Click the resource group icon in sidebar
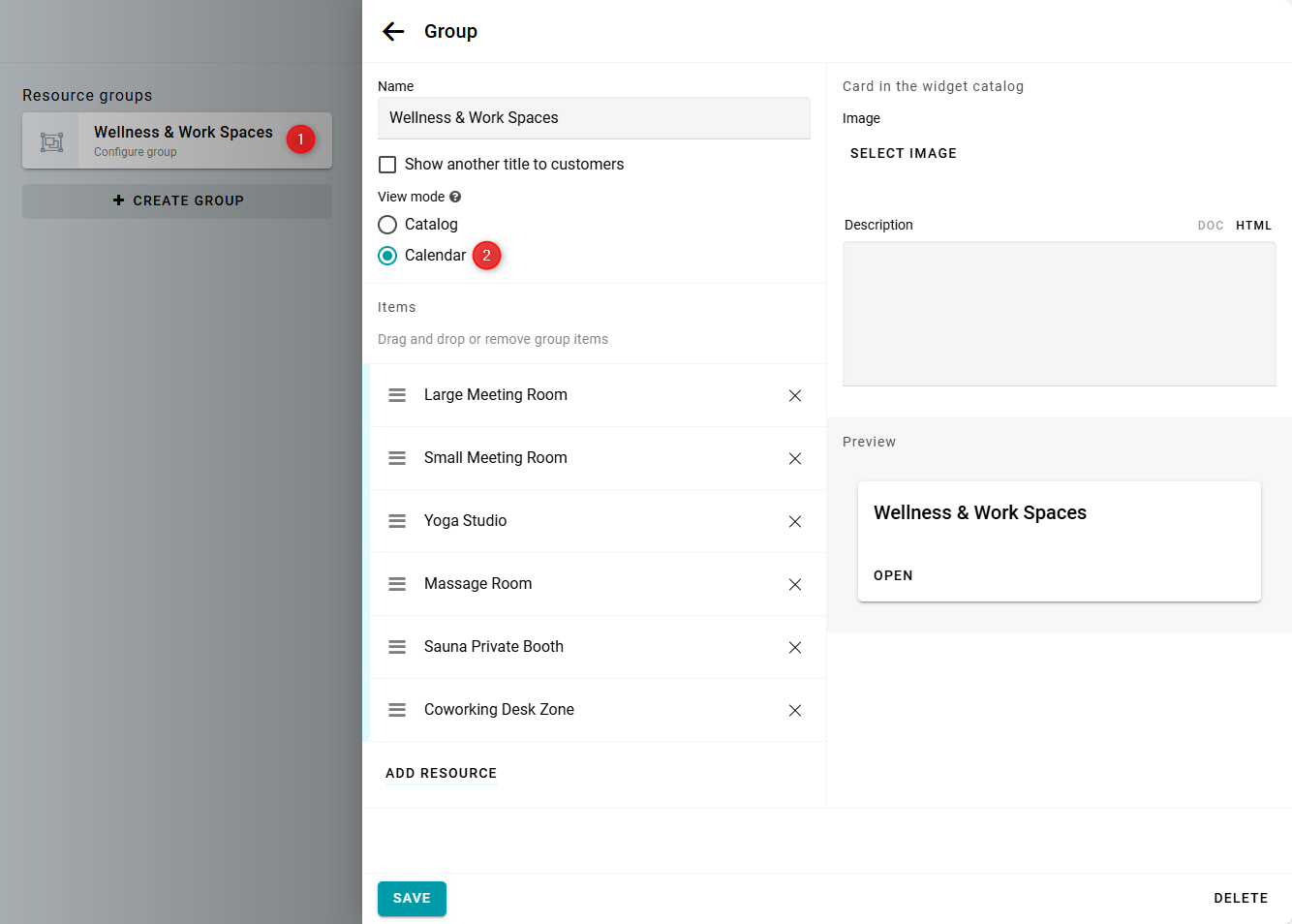 click(x=51, y=141)
